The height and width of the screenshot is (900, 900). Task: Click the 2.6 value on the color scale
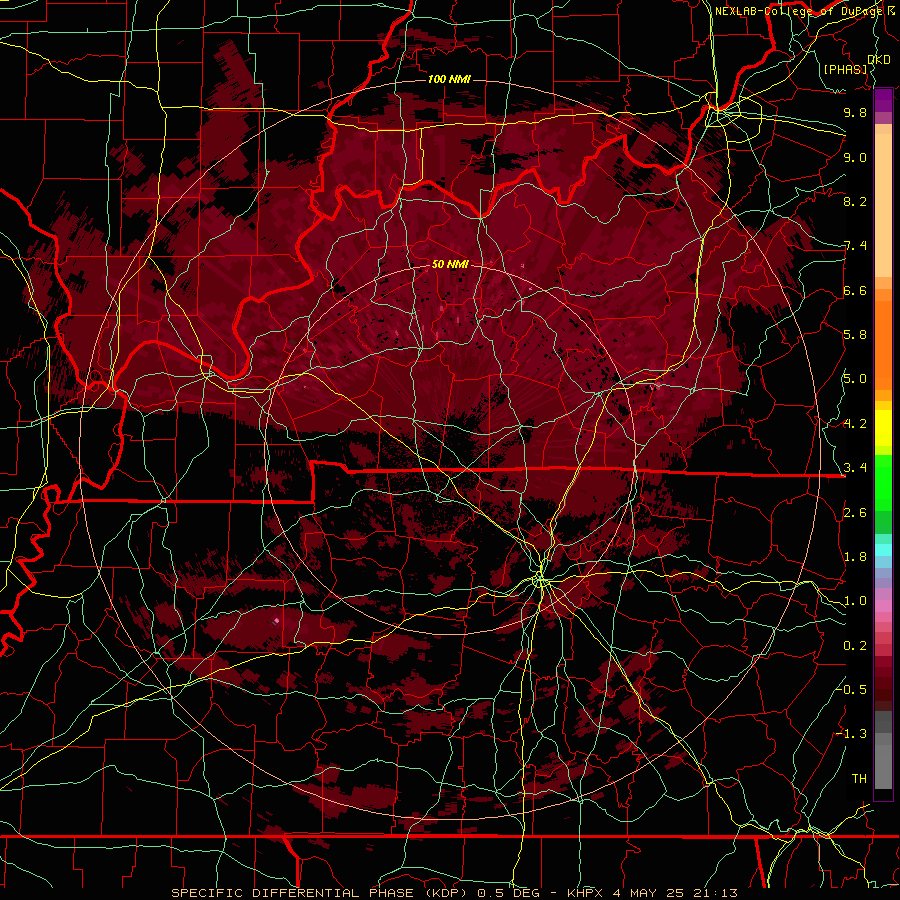[x=855, y=513]
